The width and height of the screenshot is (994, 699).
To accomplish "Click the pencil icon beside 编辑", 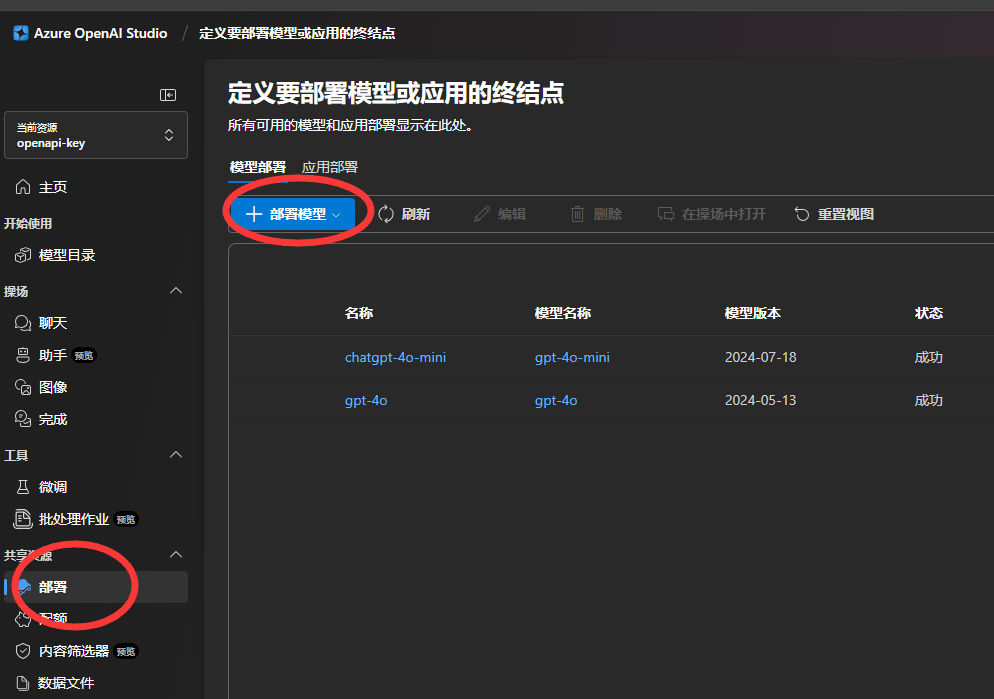I will [x=482, y=214].
